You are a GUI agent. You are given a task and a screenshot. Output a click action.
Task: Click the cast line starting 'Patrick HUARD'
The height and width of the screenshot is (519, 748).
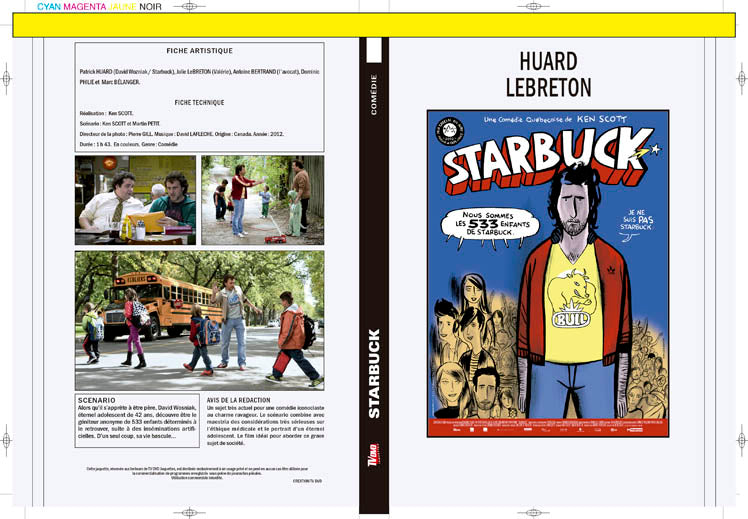[x=199, y=77]
